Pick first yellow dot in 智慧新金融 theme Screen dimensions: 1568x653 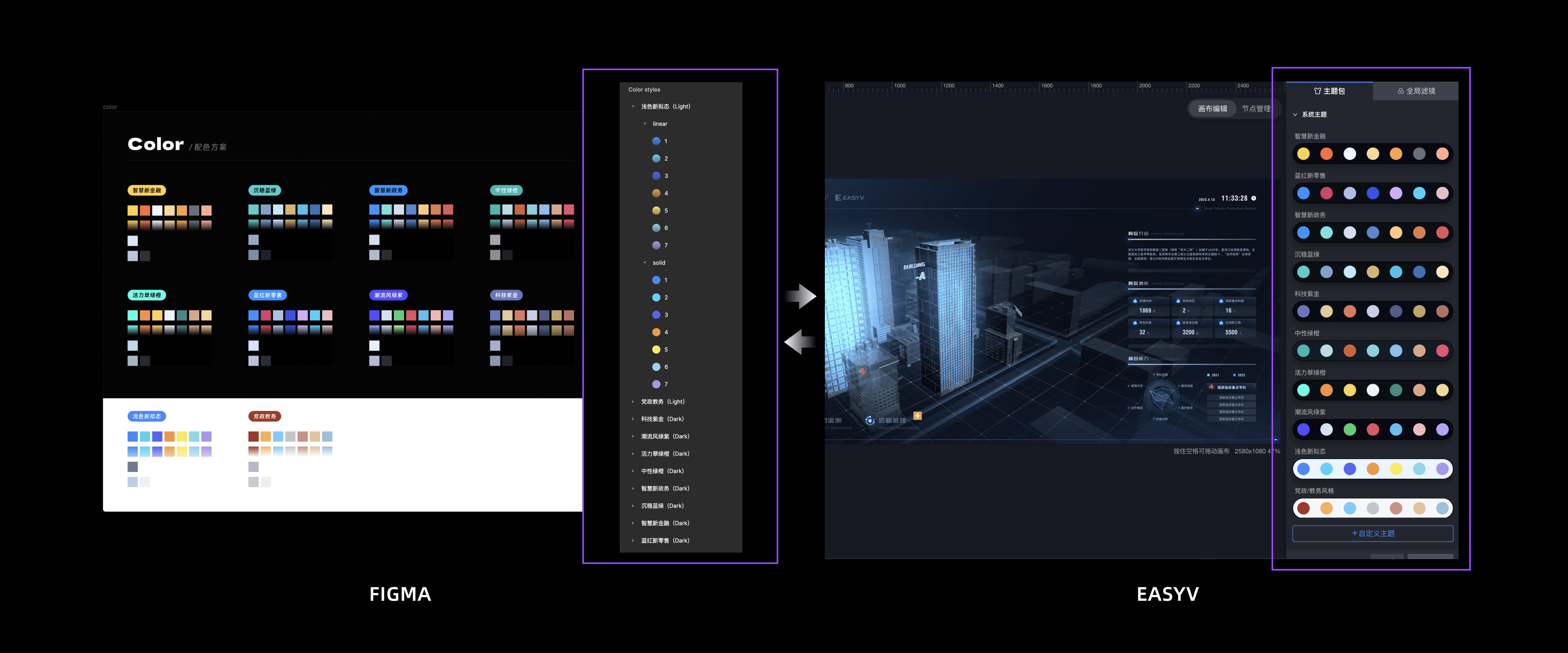[x=1303, y=154]
